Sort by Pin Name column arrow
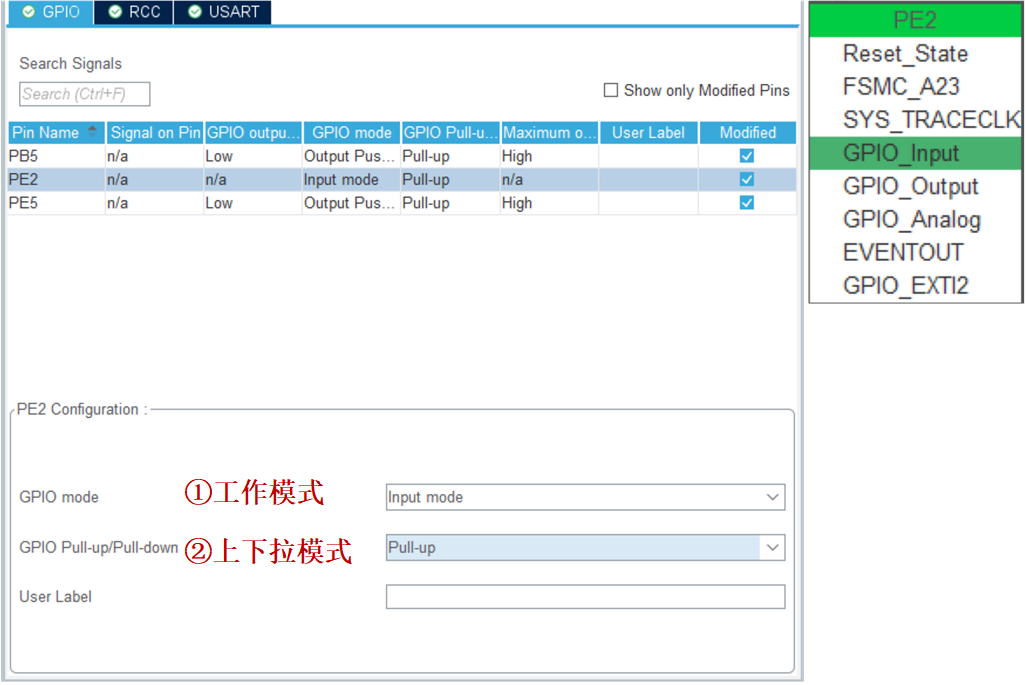 click(93, 132)
